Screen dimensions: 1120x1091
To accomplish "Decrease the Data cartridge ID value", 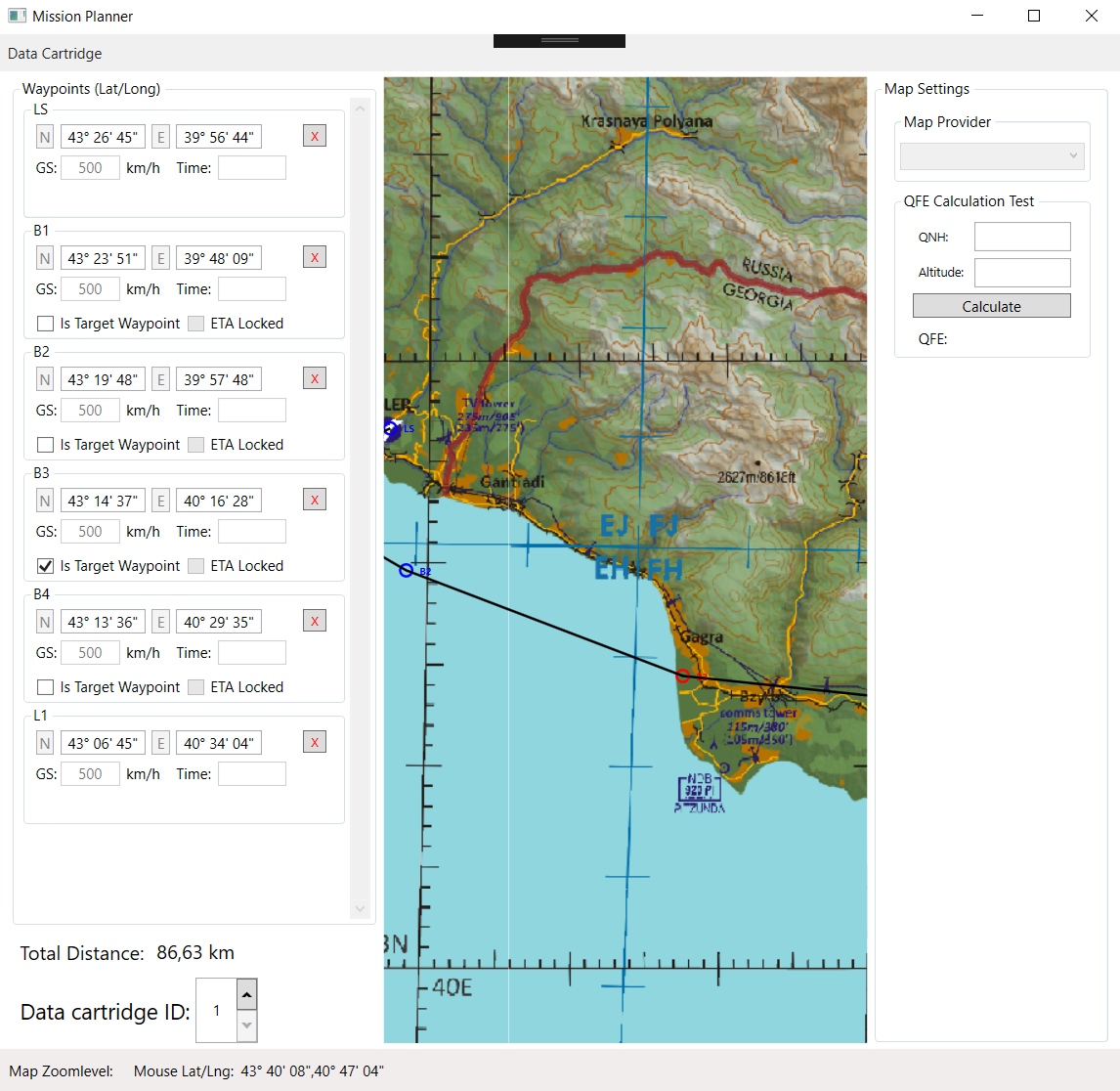I will 246,1026.
